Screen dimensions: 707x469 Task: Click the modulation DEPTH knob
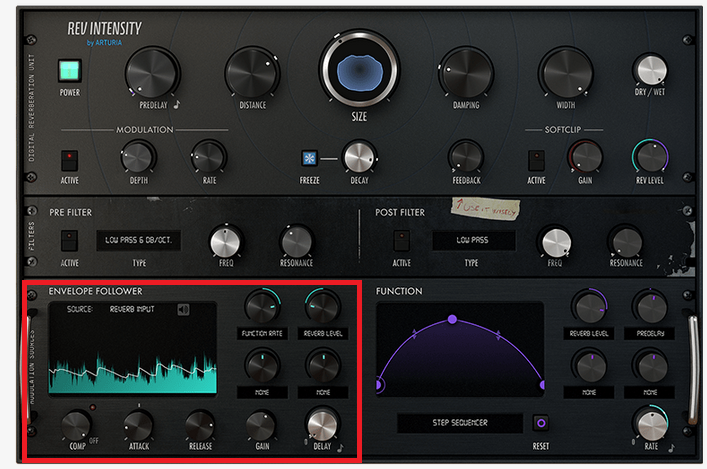coord(138,157)
